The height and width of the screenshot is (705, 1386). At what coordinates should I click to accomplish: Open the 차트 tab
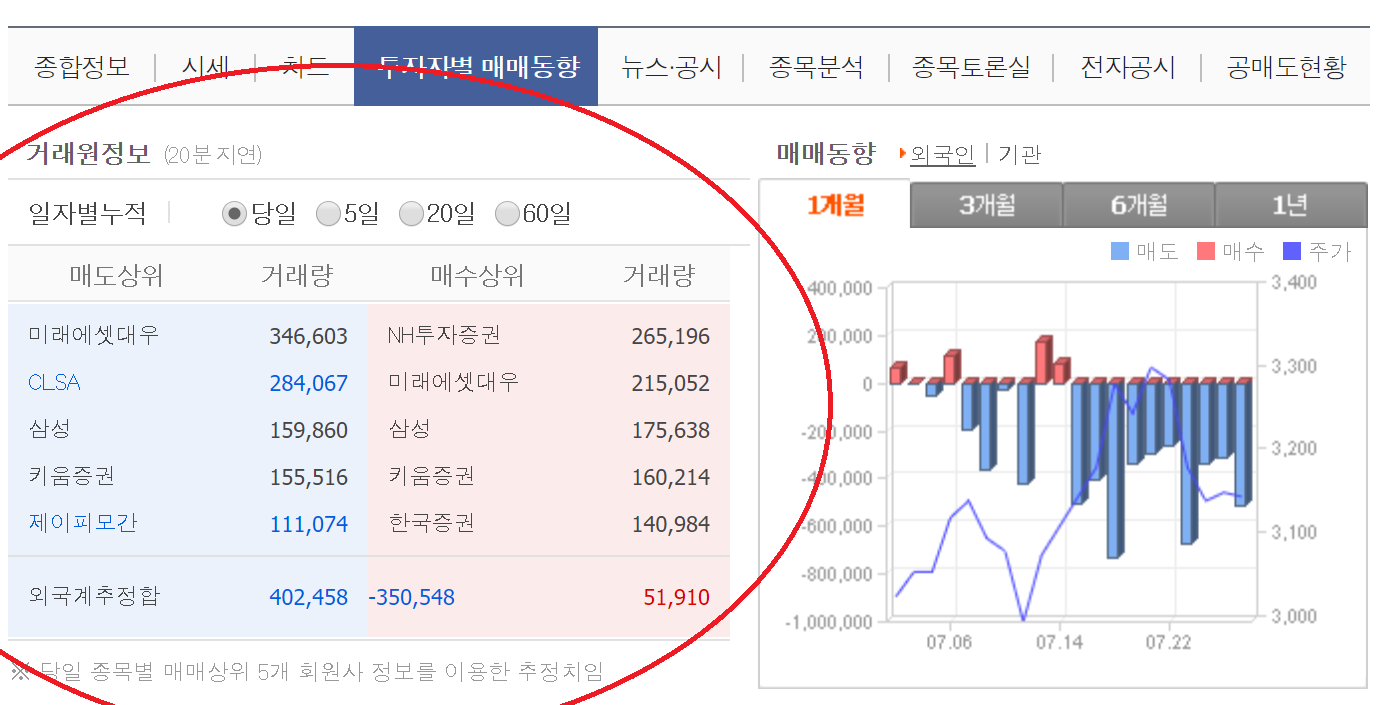[305, 67]
